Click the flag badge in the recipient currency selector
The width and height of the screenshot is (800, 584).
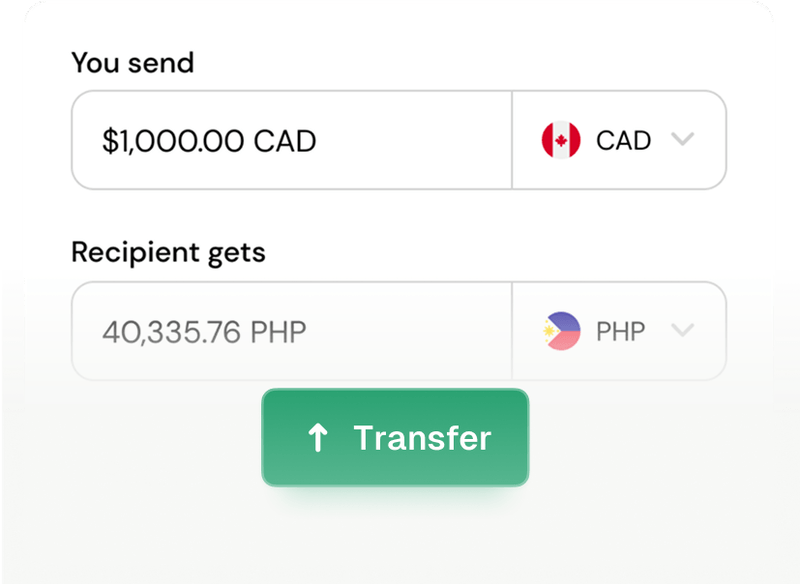pos(563,331)
